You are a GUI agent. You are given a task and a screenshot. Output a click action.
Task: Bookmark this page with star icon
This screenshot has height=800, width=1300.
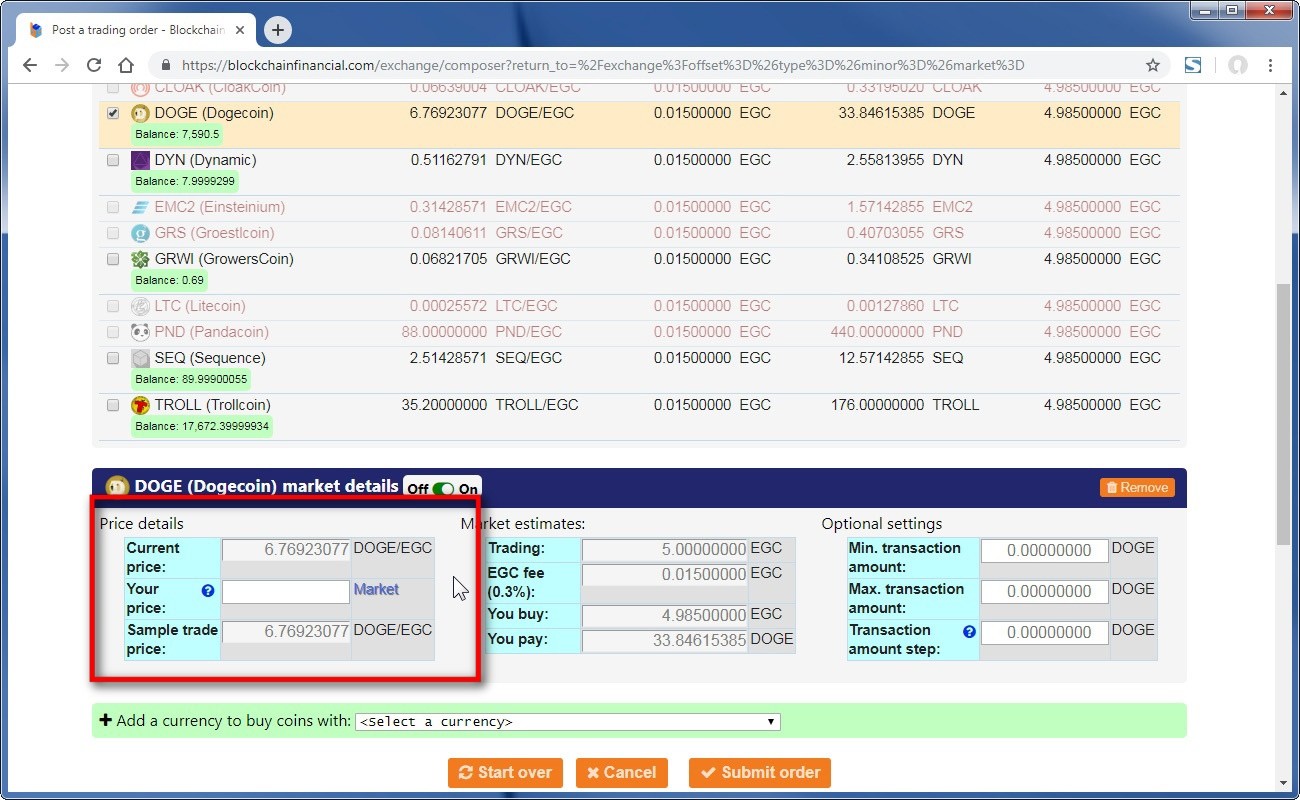point(1152,65)
